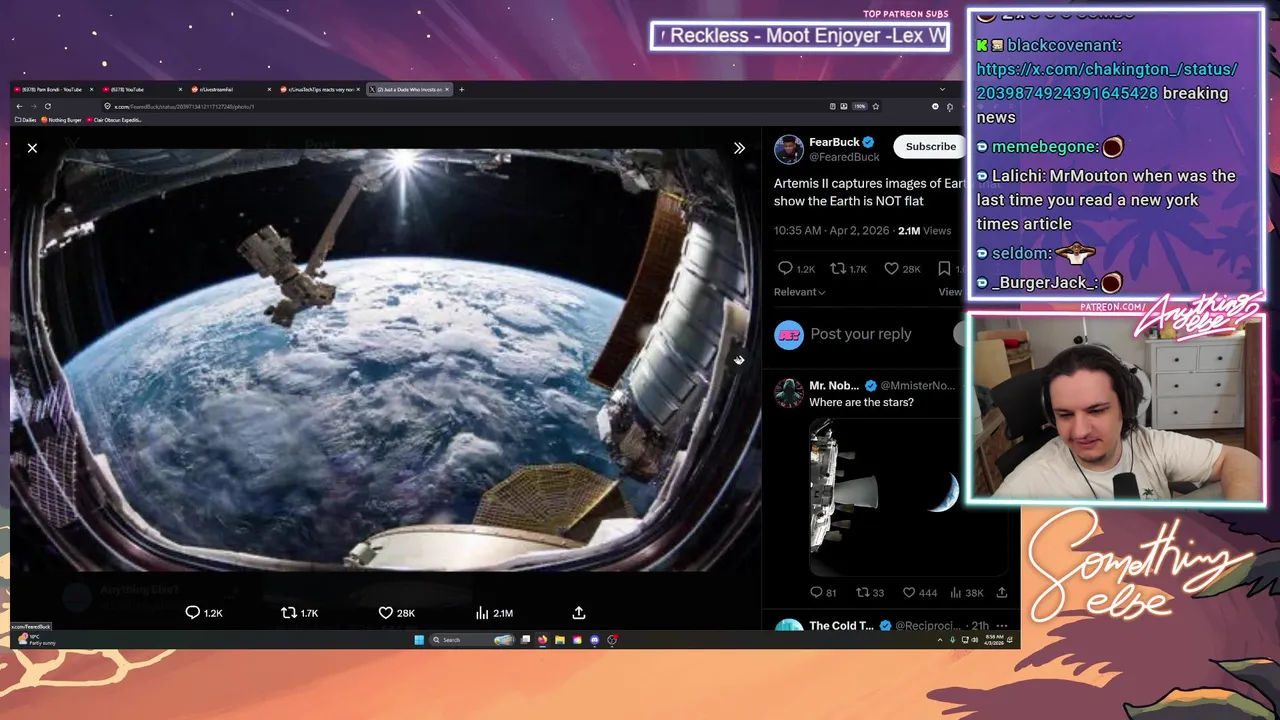Screen dimensions: 1280x720
Task: View analytics of 'Where are the stars?' comment
Action: click(956, 593)
